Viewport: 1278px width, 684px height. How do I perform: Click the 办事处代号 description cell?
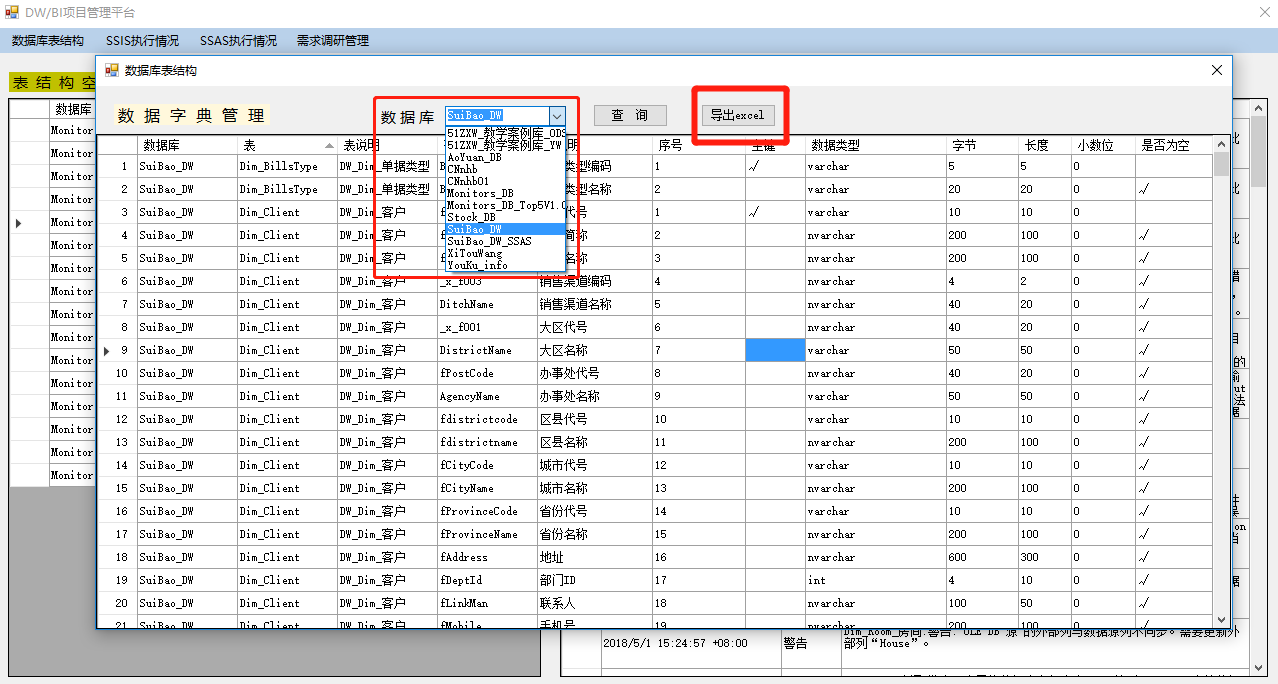click(x=594, y=373)
